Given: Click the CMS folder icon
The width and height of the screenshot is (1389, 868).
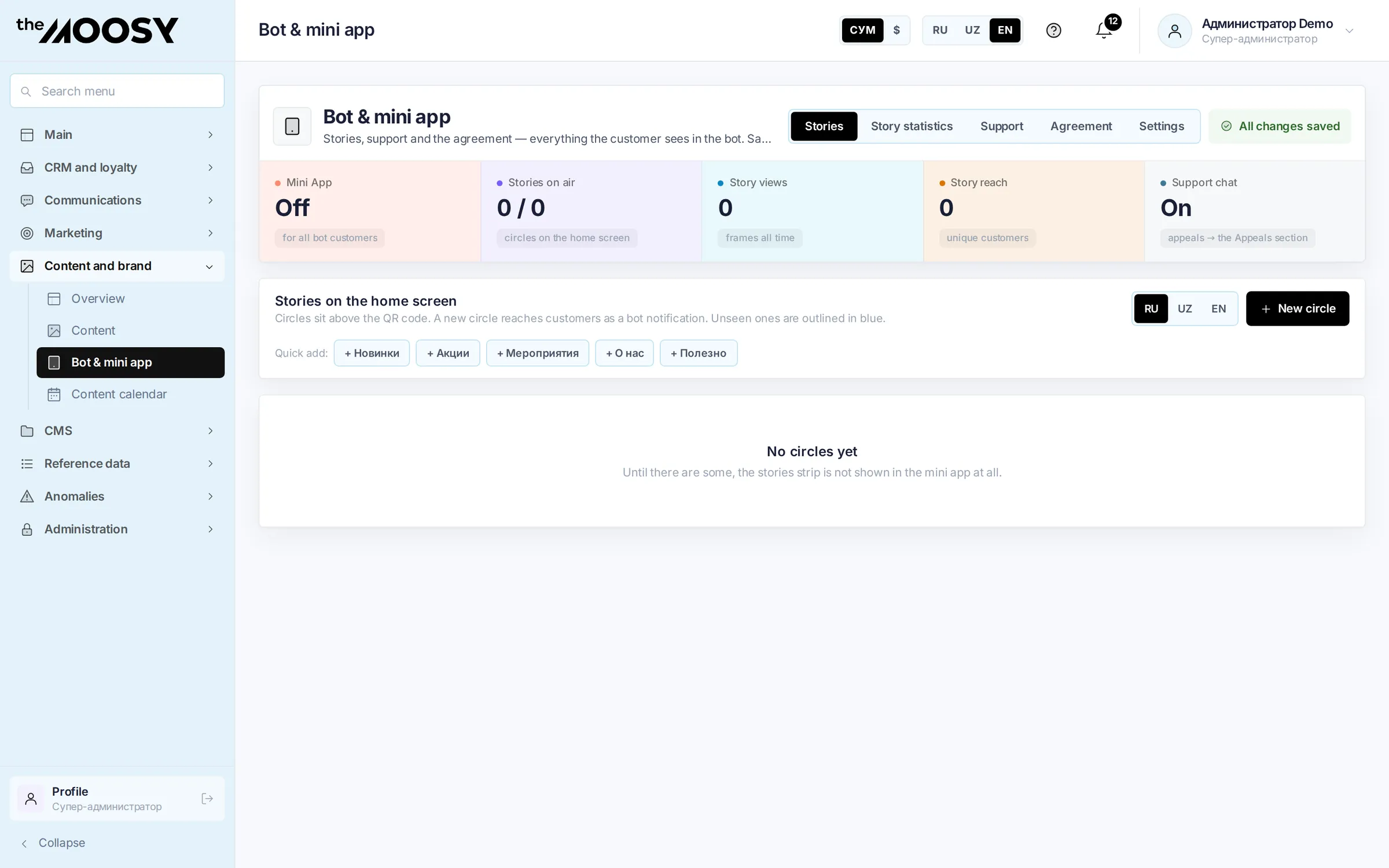Looking at the screenshot, I should [27, 431].
